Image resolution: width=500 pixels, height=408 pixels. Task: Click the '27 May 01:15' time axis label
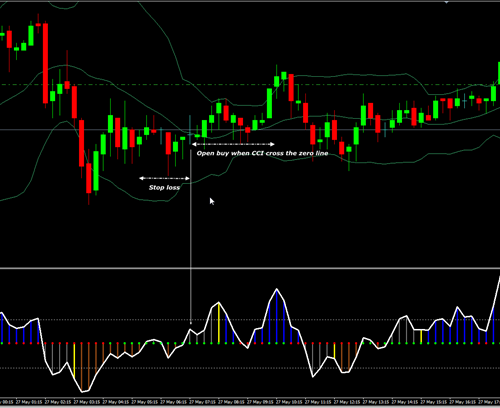pos(29,402)
